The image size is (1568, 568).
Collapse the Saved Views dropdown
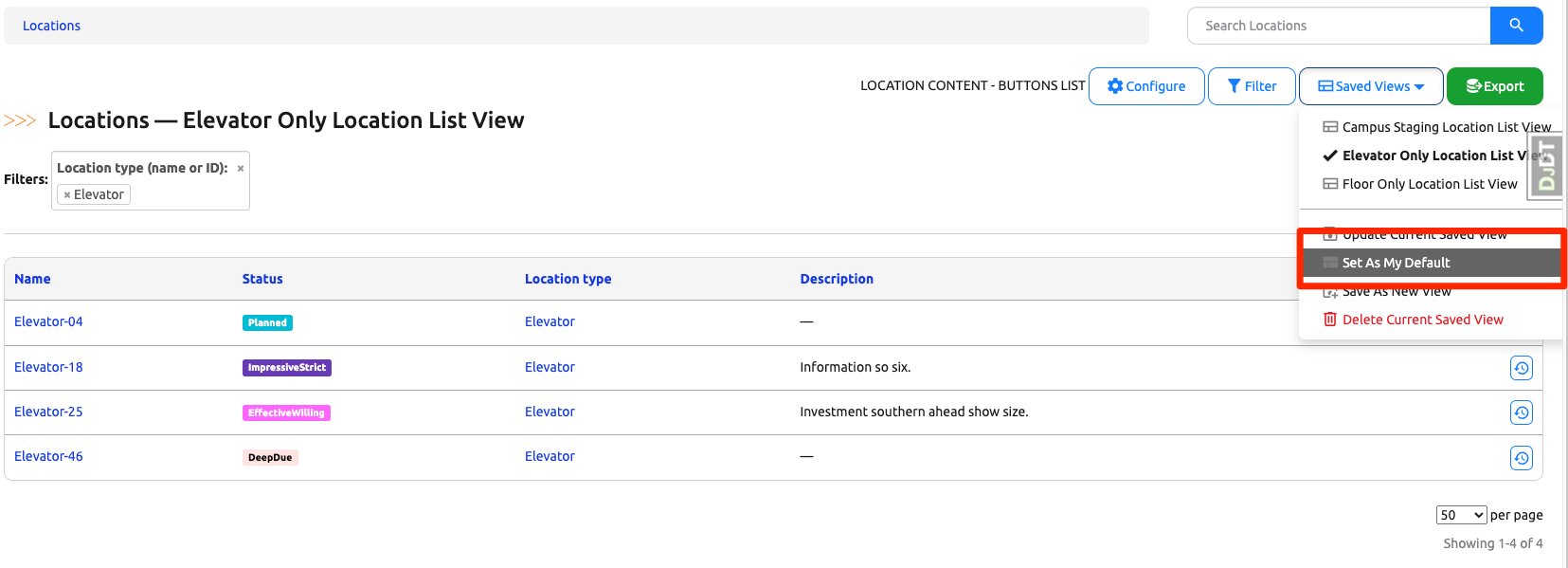(1371, 86)
